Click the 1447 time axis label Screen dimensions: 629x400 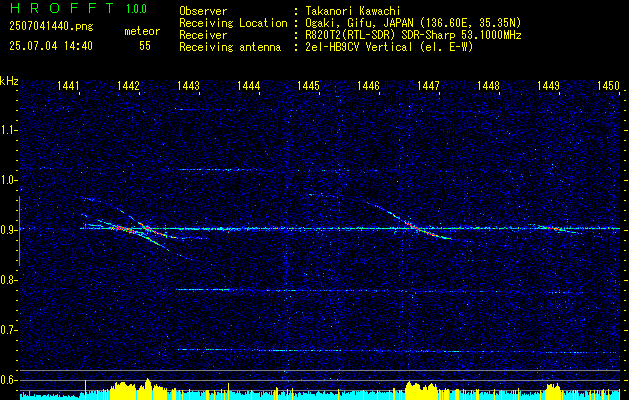428,86
